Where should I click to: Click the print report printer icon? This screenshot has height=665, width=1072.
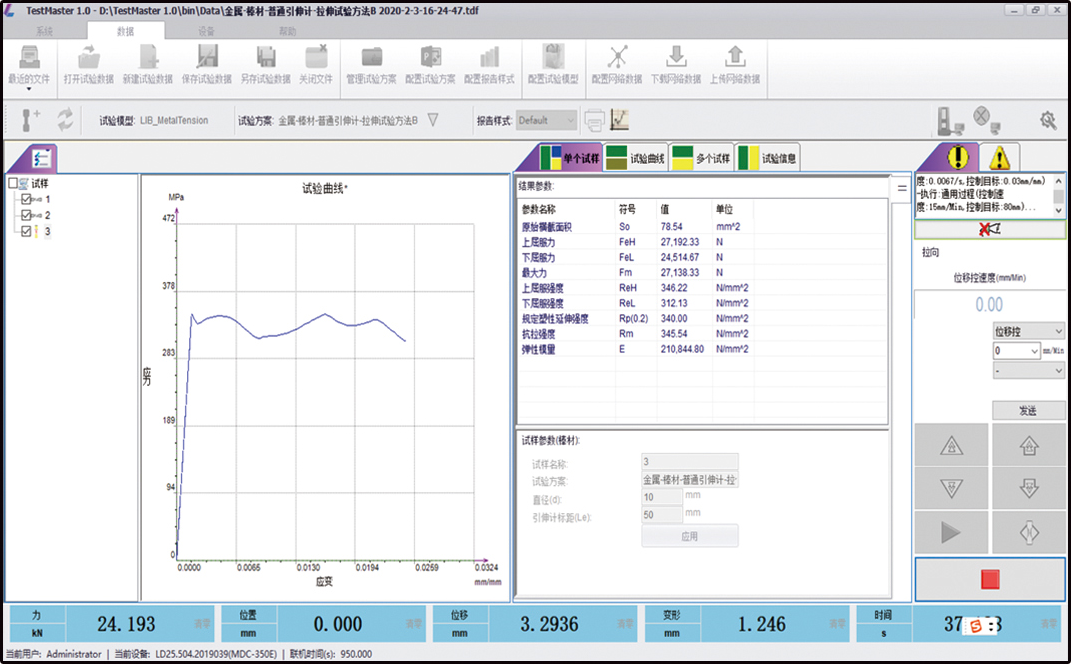point(594,120)
